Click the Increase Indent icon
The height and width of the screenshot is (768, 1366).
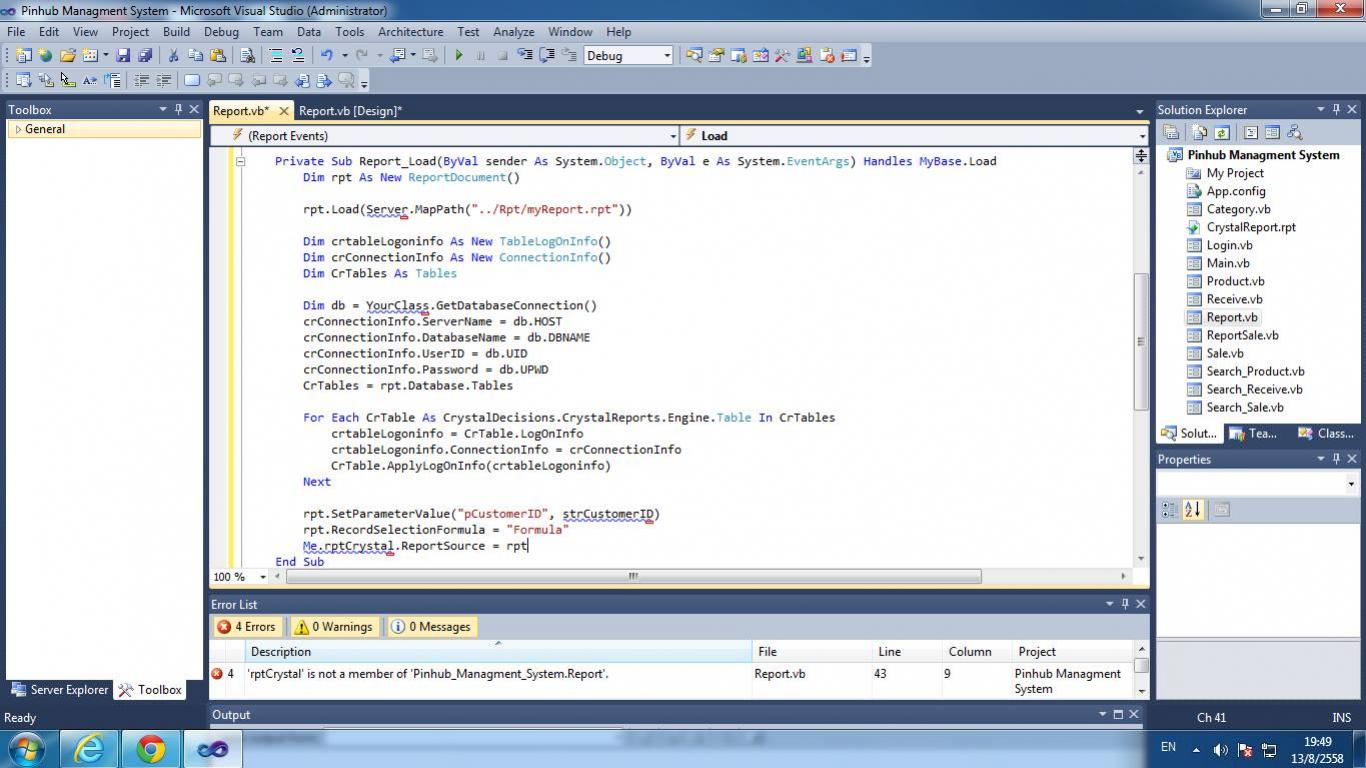164,81
